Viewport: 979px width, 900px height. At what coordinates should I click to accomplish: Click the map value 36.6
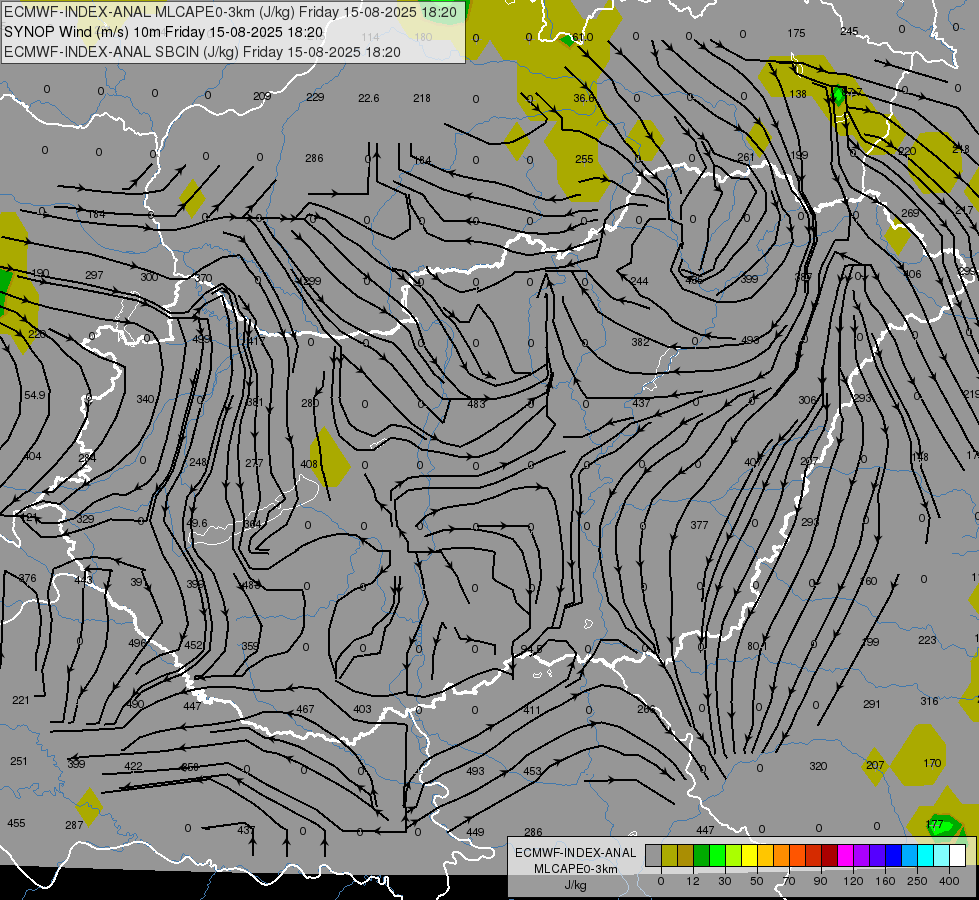coord(584,98)
